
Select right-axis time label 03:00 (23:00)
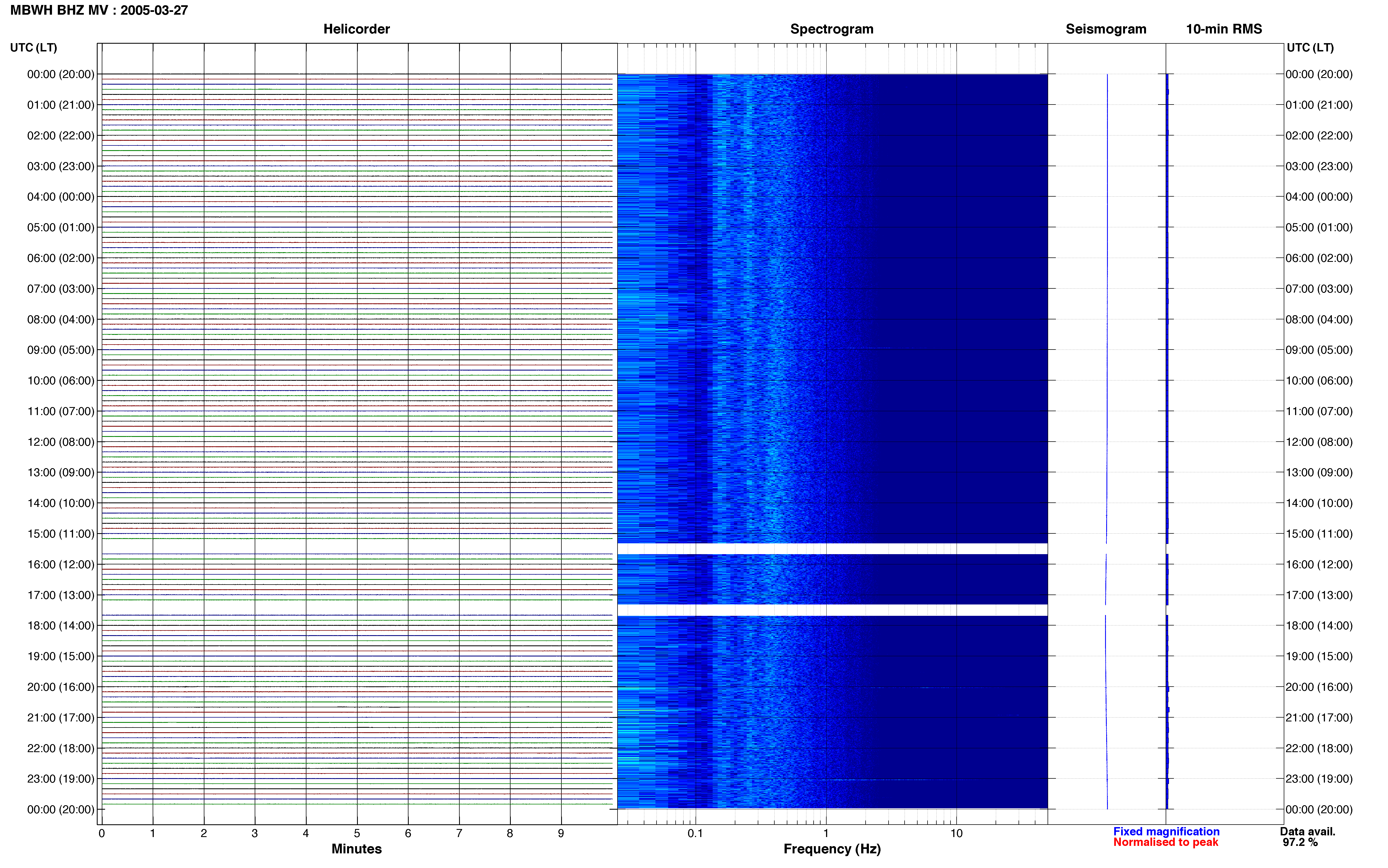coord(1319,166)
